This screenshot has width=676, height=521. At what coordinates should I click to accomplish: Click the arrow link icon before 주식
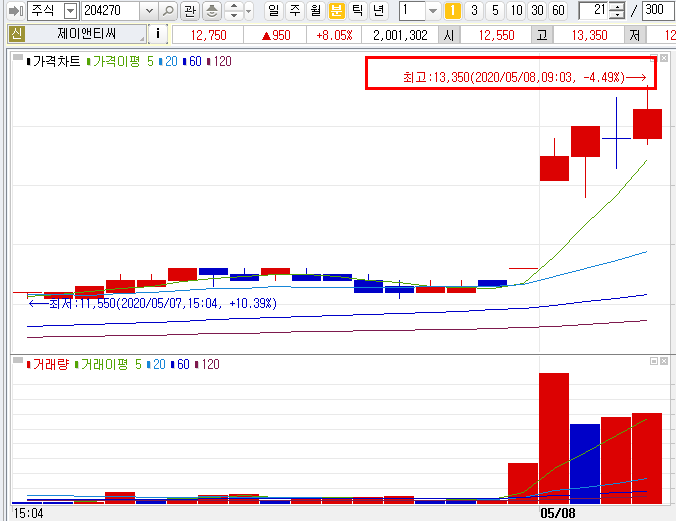click(16, 11)
